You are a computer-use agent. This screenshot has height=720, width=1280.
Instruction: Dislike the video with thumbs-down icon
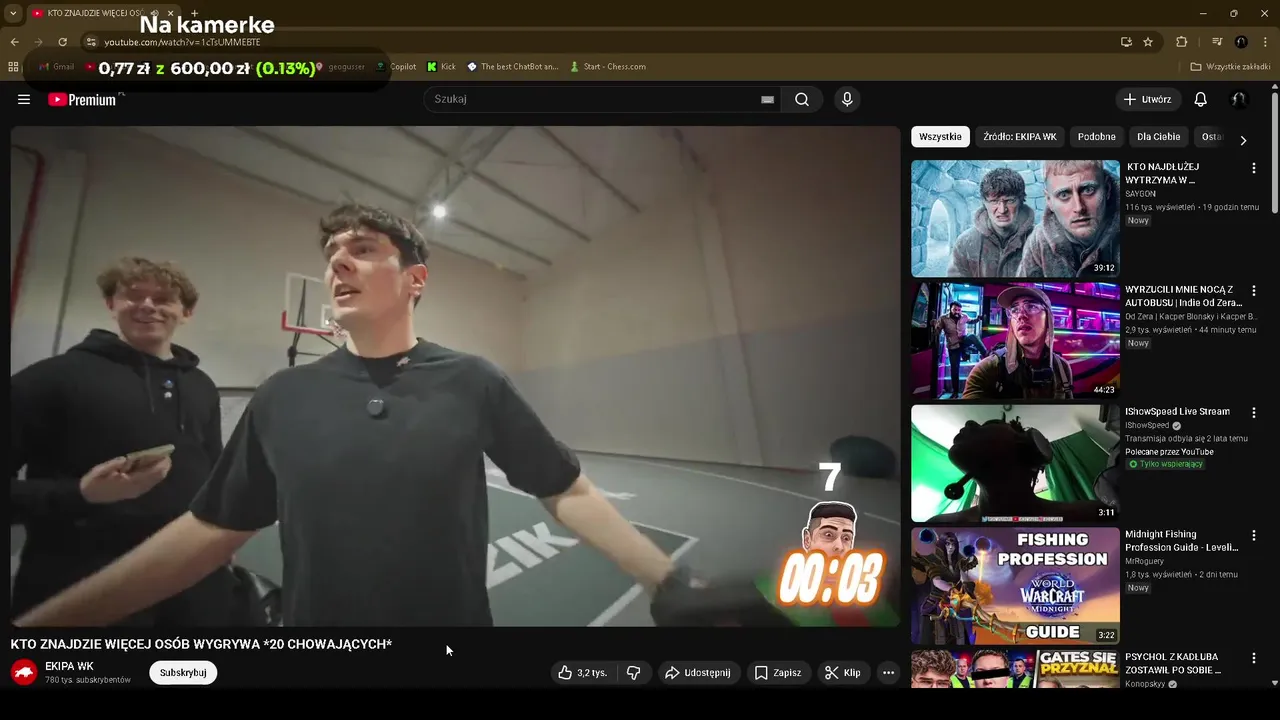(x=634, y=673)
